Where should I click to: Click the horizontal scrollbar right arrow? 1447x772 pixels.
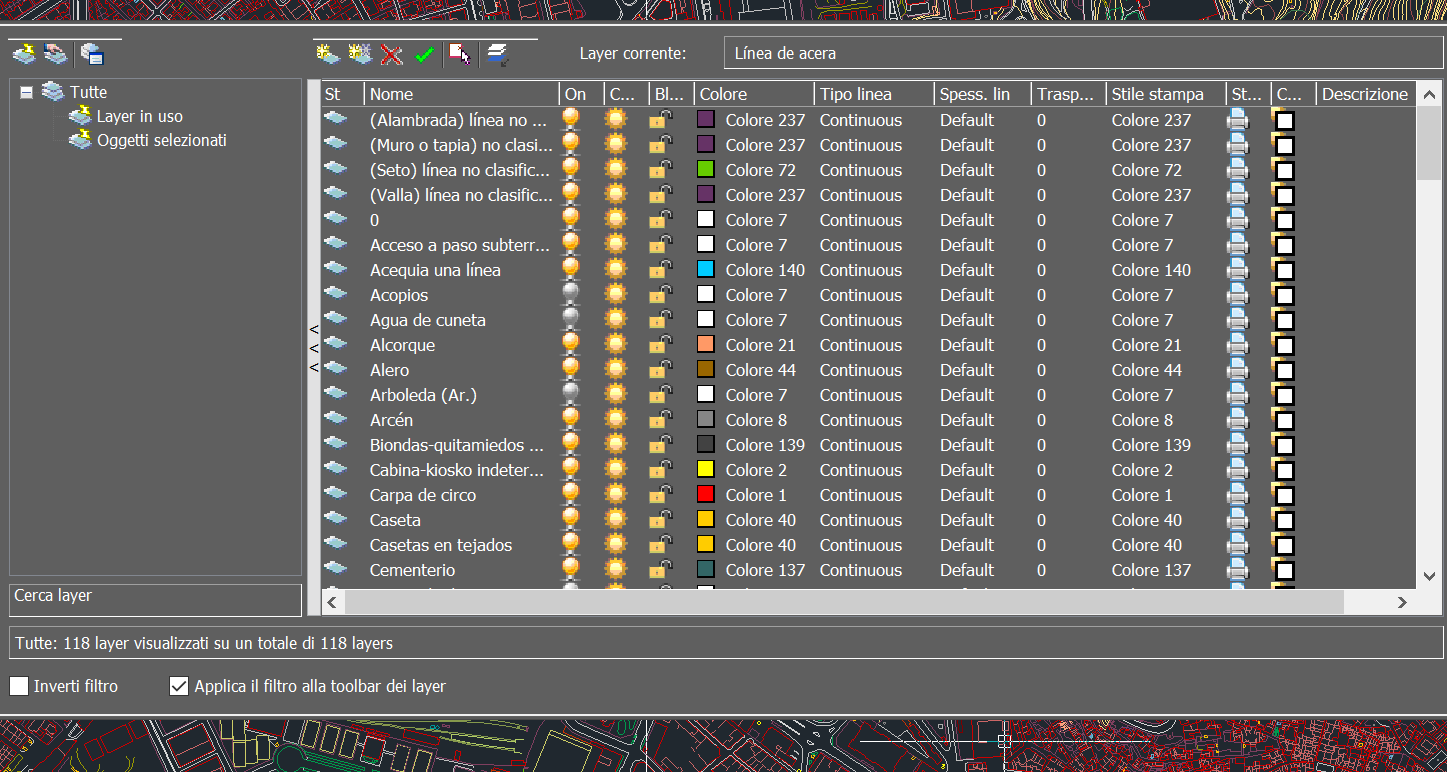(x=1402, y=602)
